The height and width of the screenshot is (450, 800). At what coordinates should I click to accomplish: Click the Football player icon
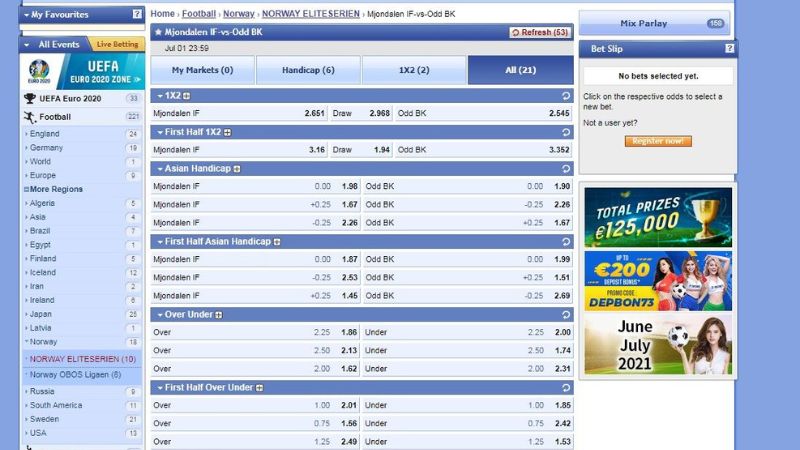point(30,117)
